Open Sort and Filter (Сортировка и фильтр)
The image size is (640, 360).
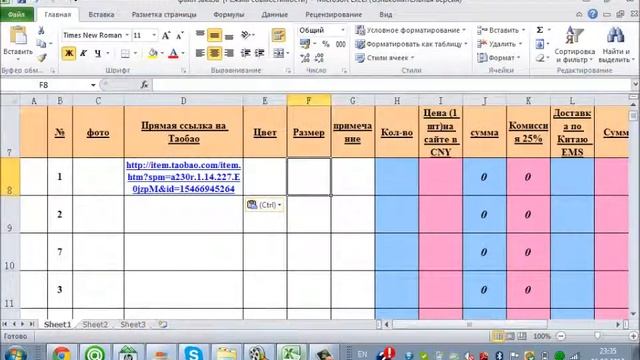click(x=574, y=45)
